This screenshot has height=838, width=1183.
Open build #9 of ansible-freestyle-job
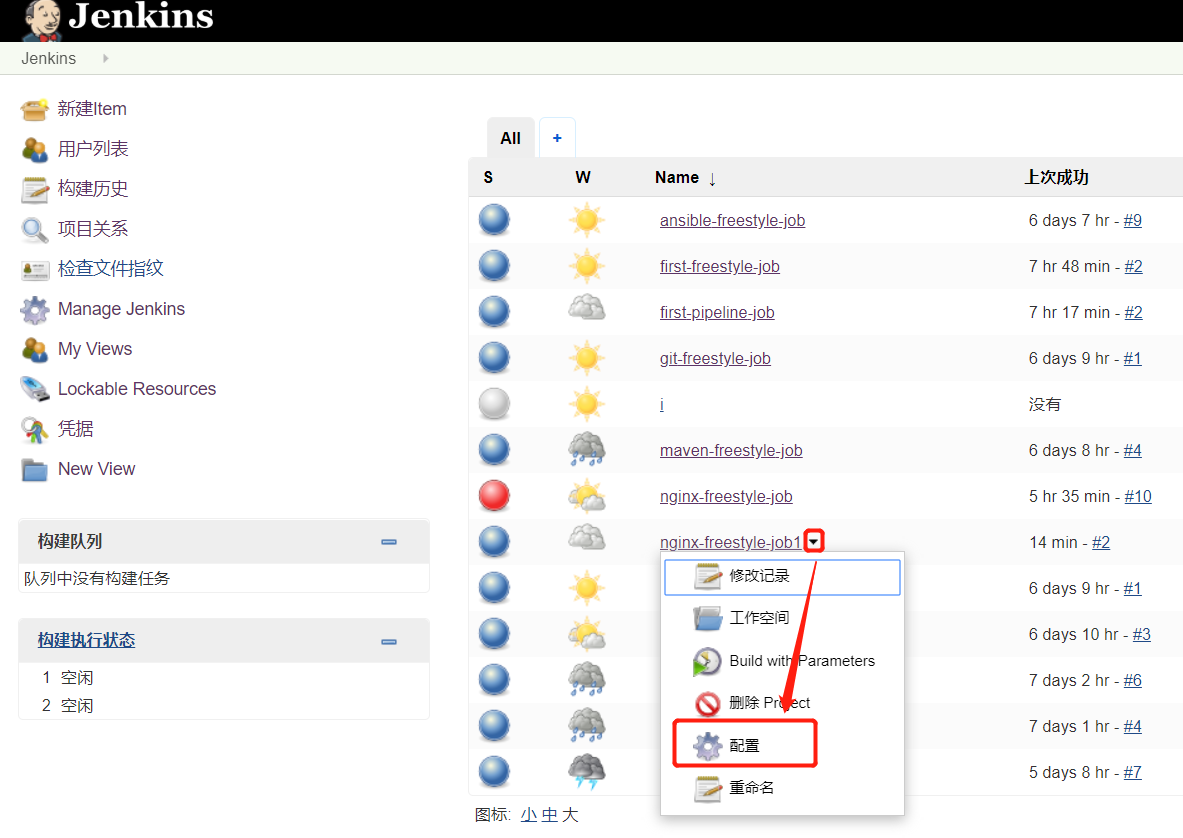(x=1132, y=220)
